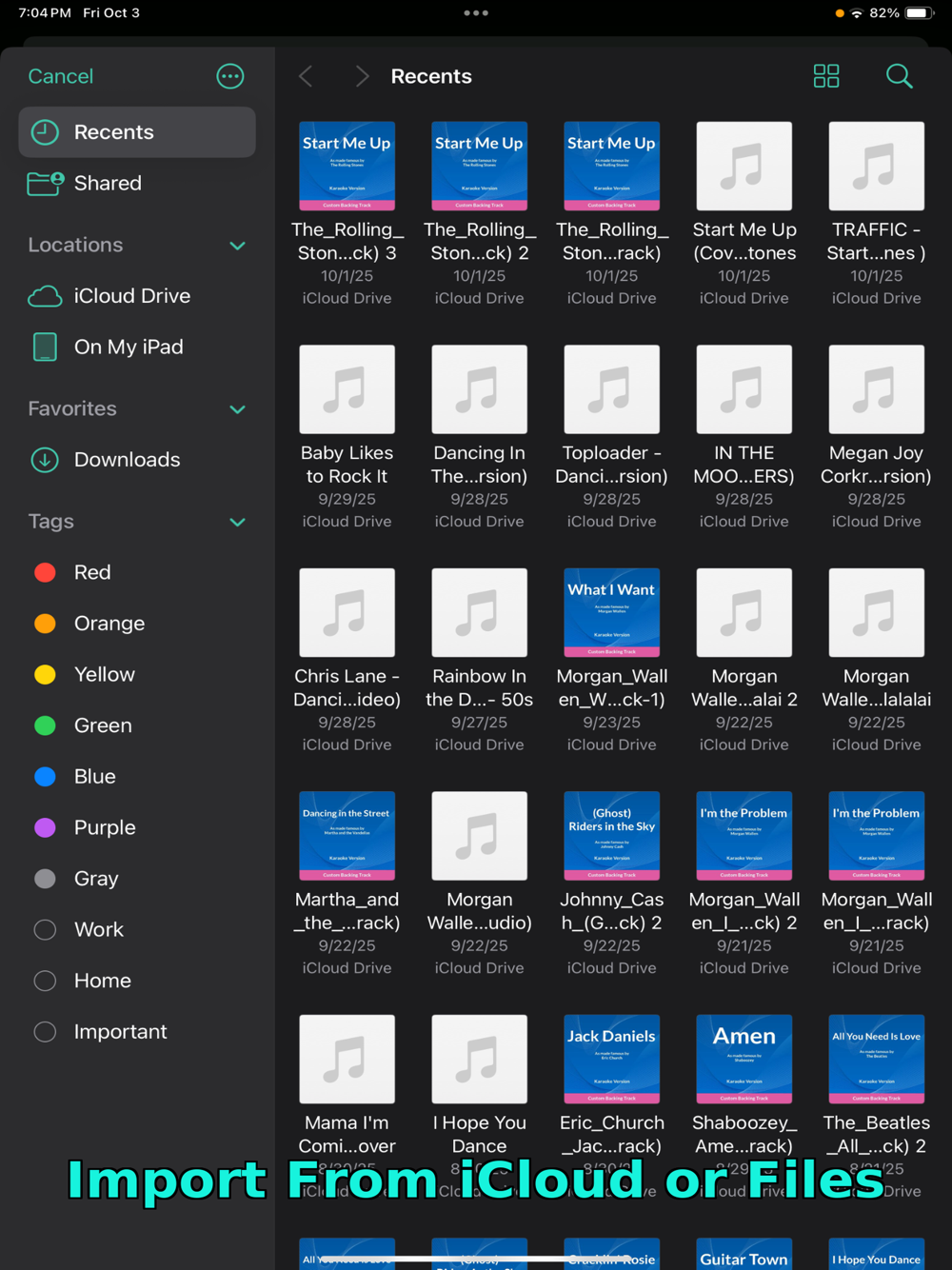The height and width of the screenshot is (1270, 952).
Task: Open On My iPad location
Action: (x=137, y=347)
